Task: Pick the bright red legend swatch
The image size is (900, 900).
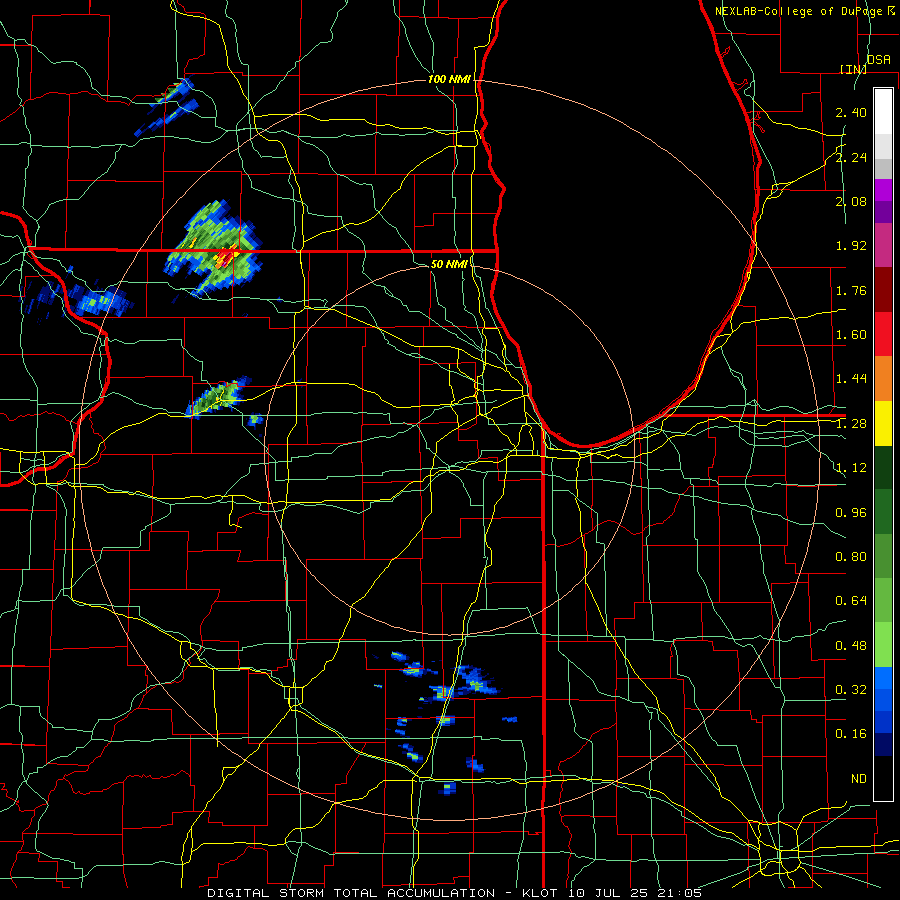Action: click(x=883, y=334)
